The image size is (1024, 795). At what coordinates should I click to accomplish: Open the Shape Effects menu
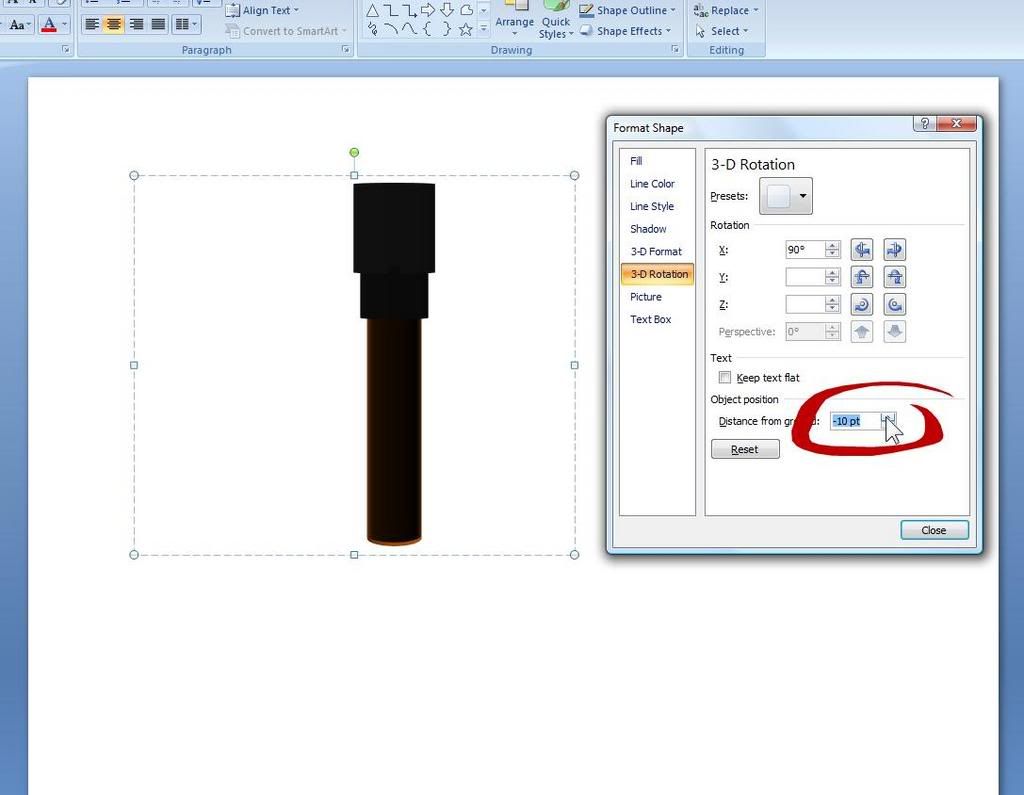pos(626,31)
